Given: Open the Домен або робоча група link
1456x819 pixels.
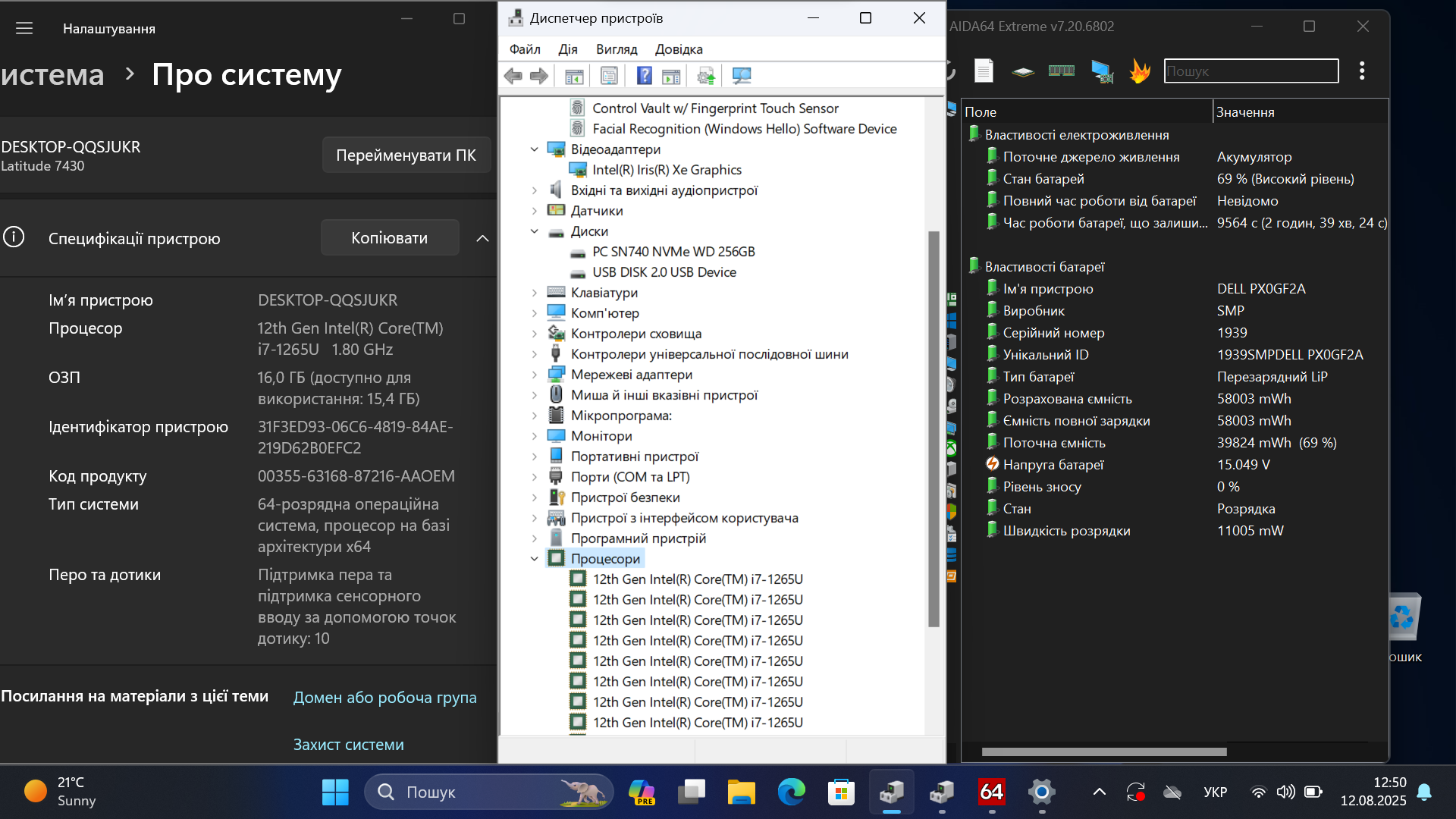Looking at the screenshot, I should 385,698.
